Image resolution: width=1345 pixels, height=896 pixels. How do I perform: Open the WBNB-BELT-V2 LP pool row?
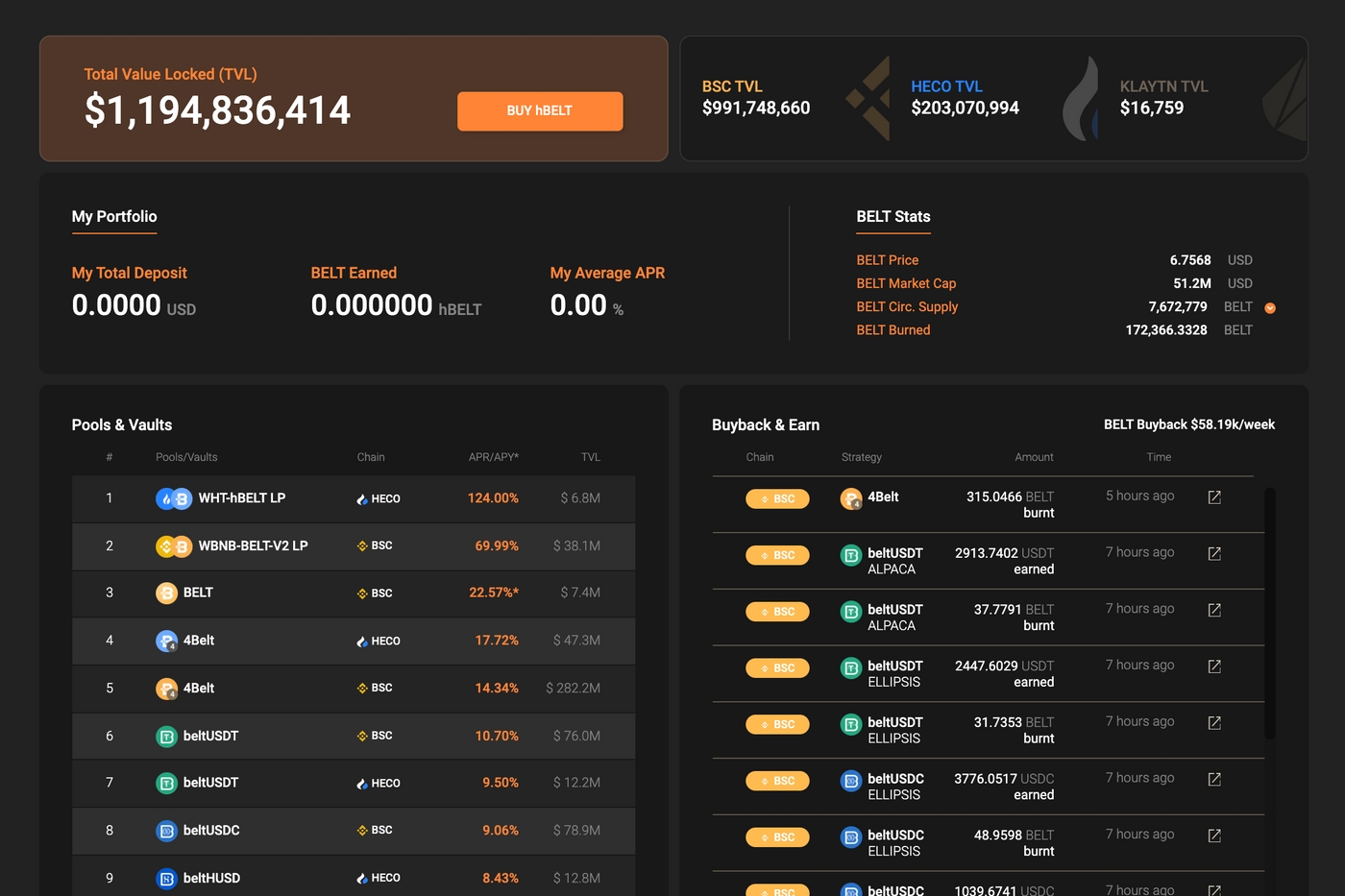point(354,546)
